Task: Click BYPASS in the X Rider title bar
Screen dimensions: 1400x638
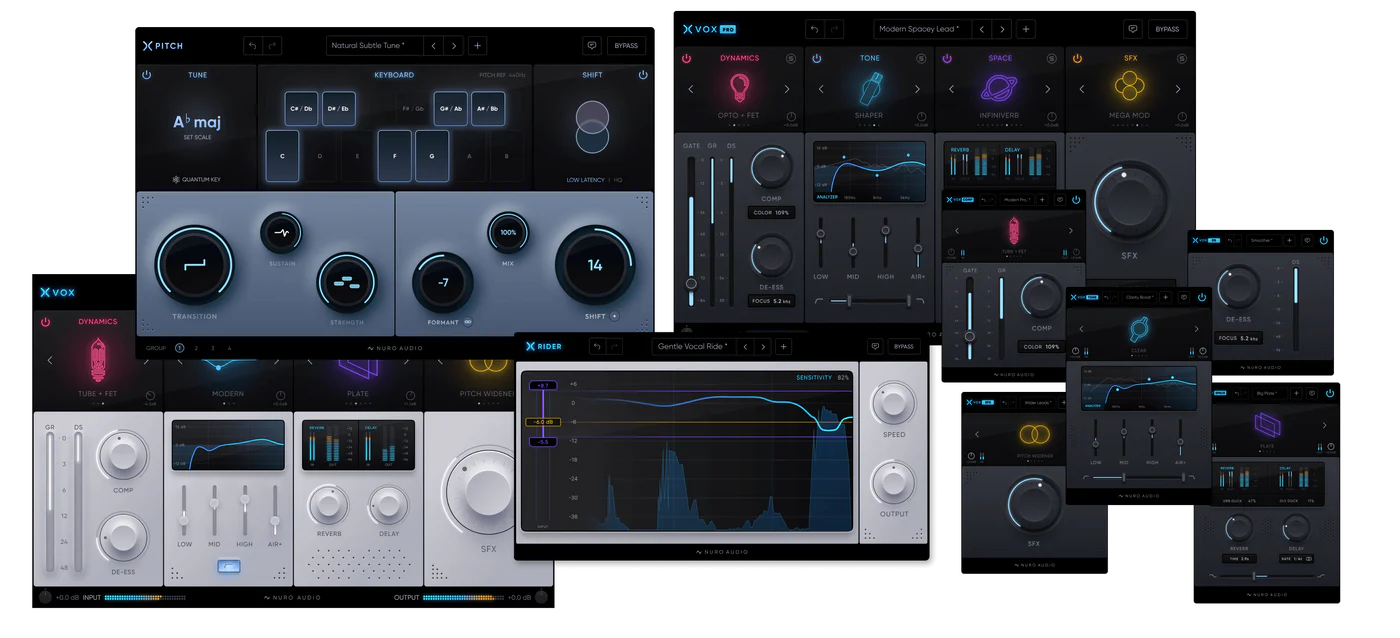Action: pos(903,346)
